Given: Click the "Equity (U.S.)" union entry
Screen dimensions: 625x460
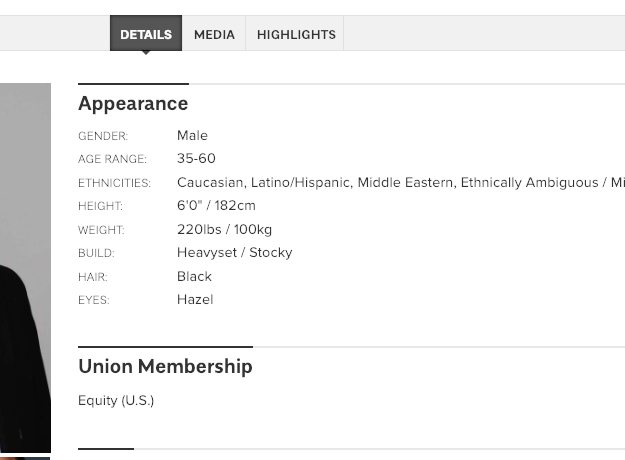Looking at the screenshot, I should coord(116,401).
